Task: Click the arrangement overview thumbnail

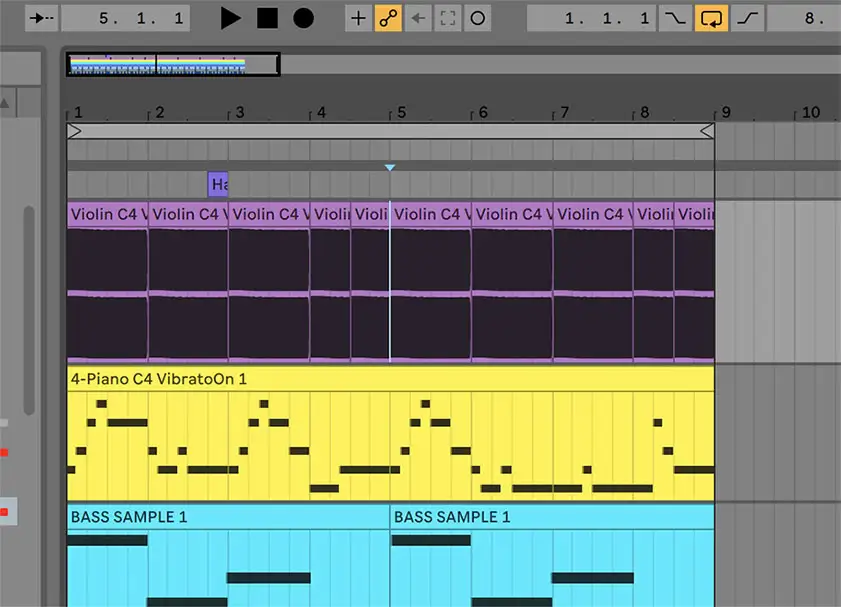Action: click(172, 65)
